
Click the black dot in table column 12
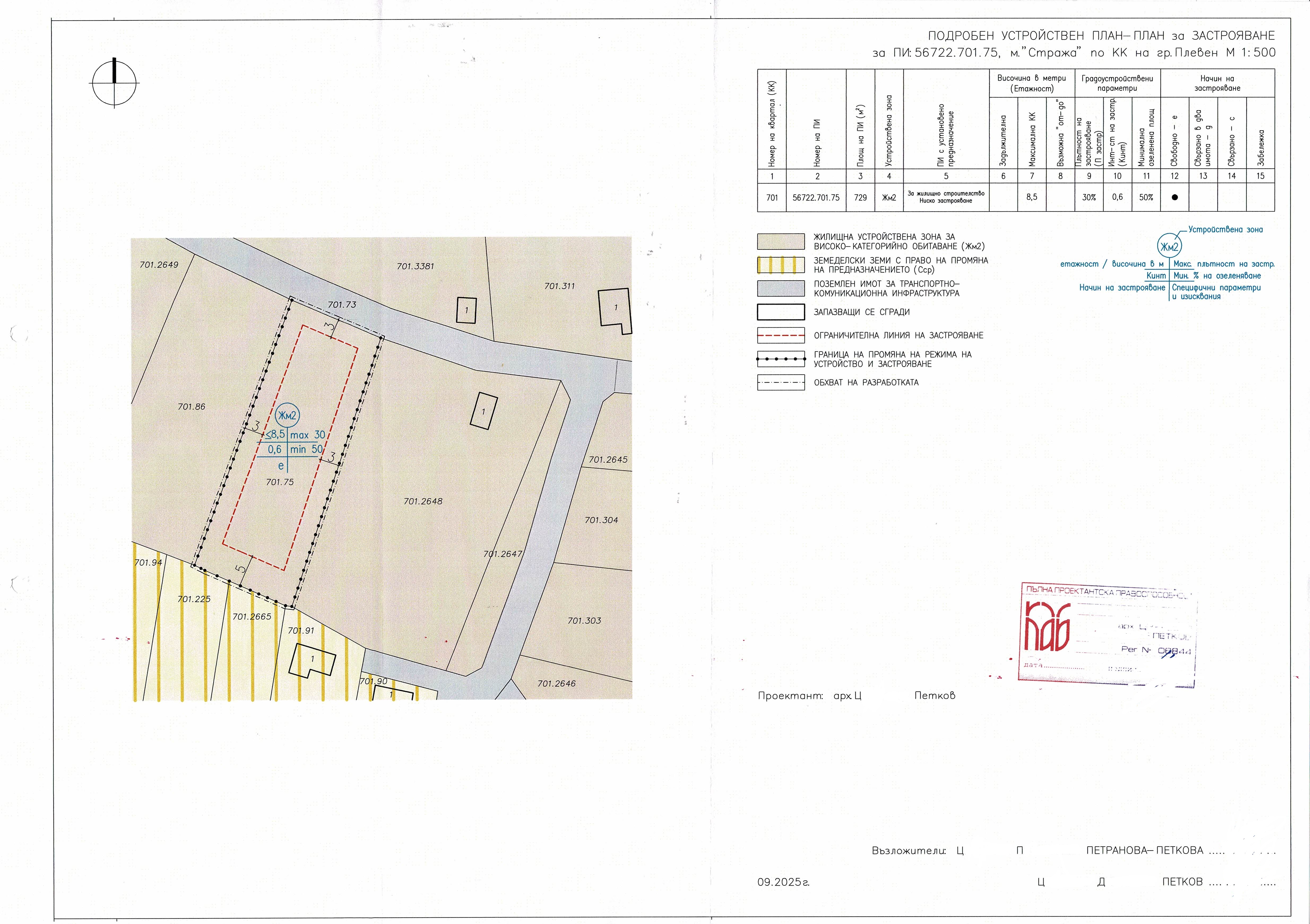coord(1174,197)
